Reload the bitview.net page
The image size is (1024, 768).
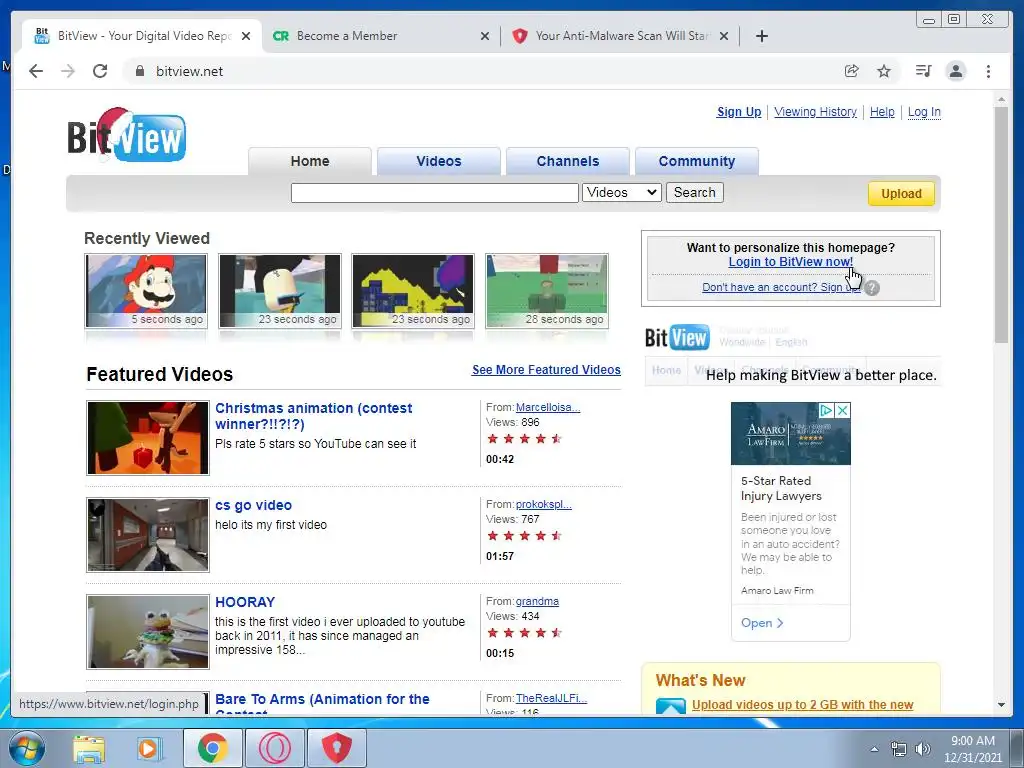pos(100,71)
